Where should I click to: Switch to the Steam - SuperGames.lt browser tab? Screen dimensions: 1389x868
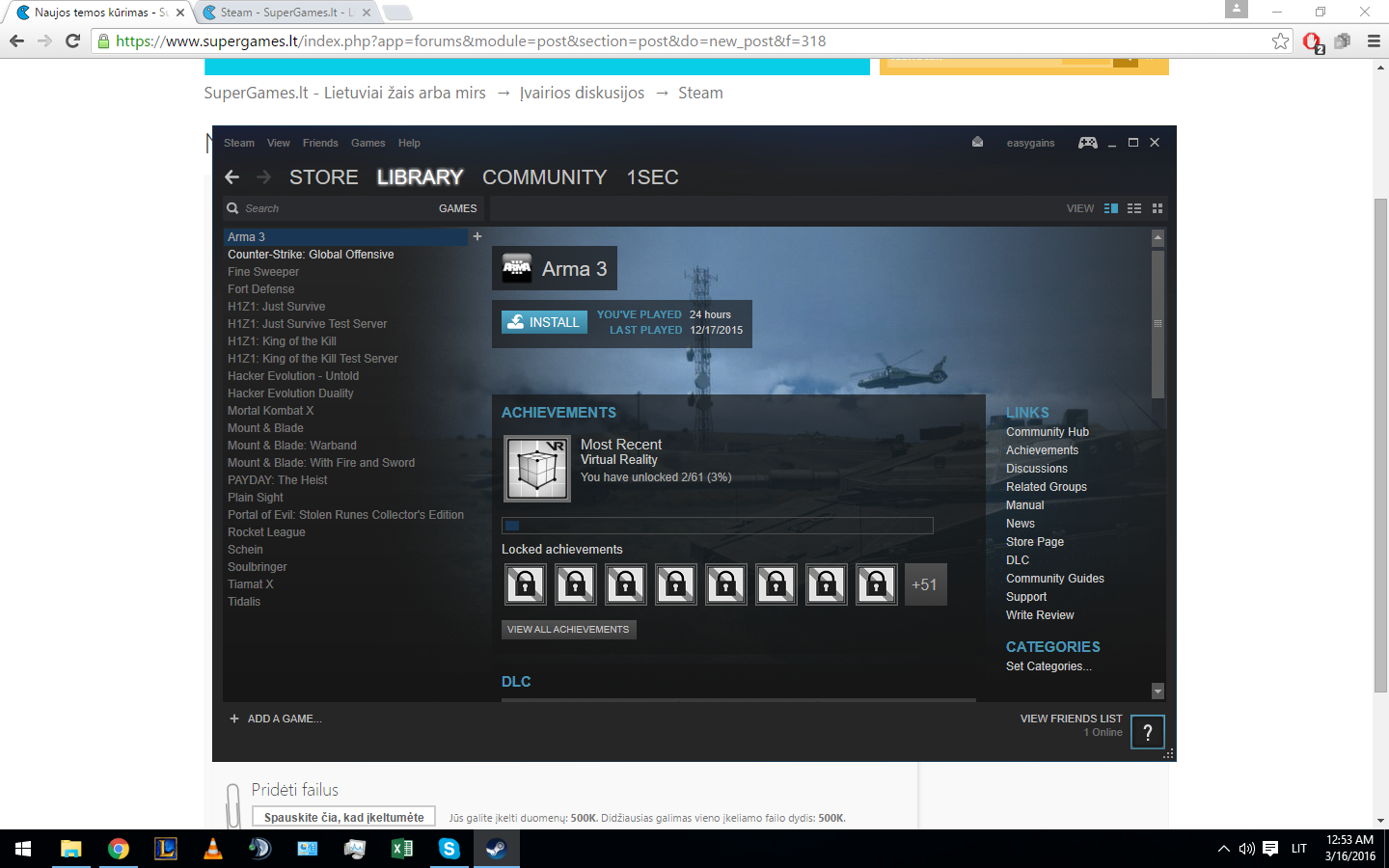[x=286, y=13]
